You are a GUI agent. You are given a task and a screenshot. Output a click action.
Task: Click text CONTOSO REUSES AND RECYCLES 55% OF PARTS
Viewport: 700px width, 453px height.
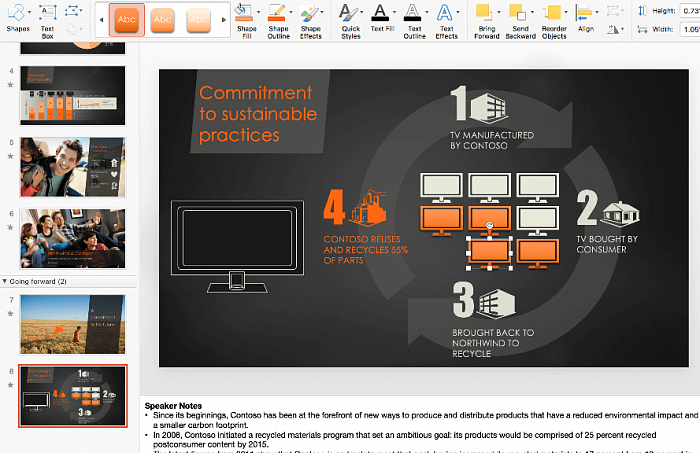point(365,250)
